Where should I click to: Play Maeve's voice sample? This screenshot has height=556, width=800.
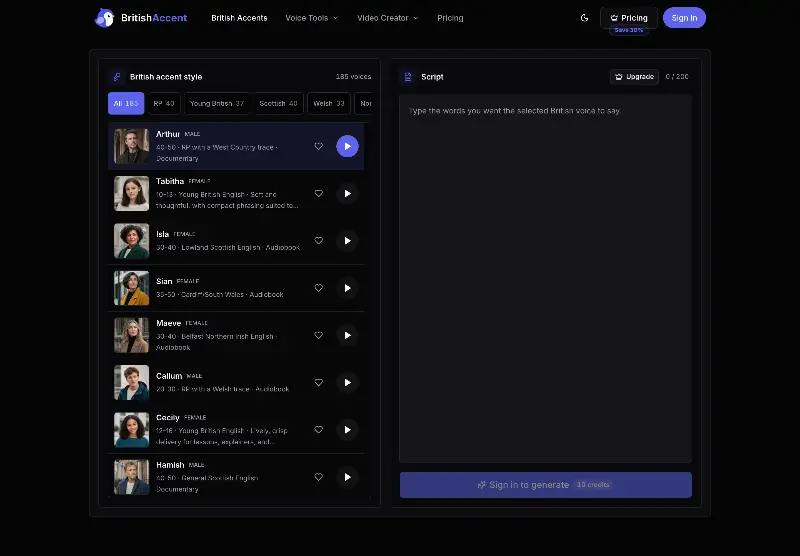point(347,336)
